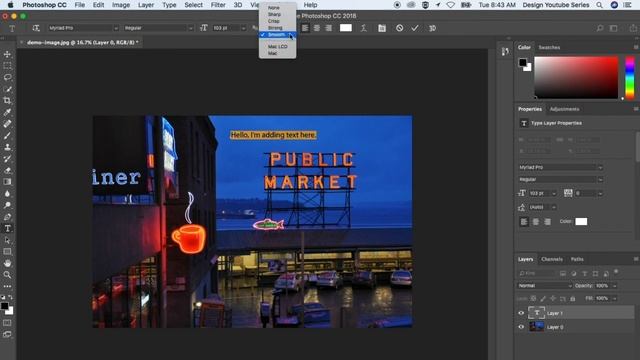The width and height of the screenshot is (640, 360).
Task: Filter layers by pixel layers
Action: click(x=563, y=273)
